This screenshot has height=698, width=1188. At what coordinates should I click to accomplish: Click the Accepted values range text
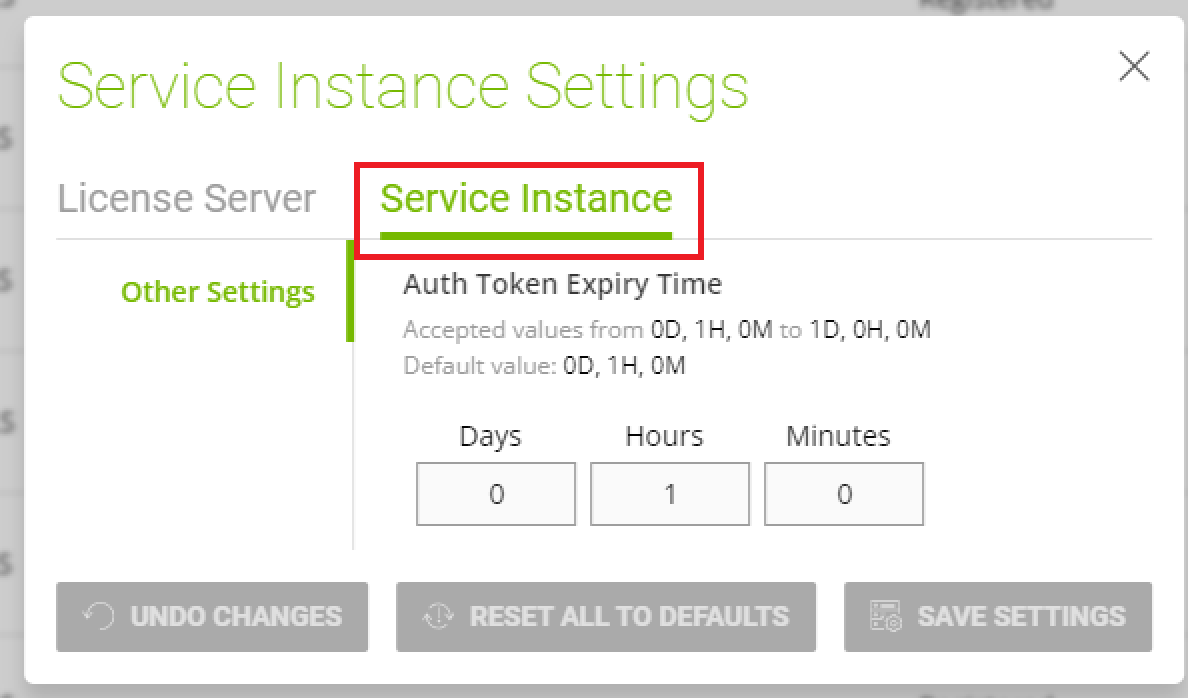coord(666,330)
